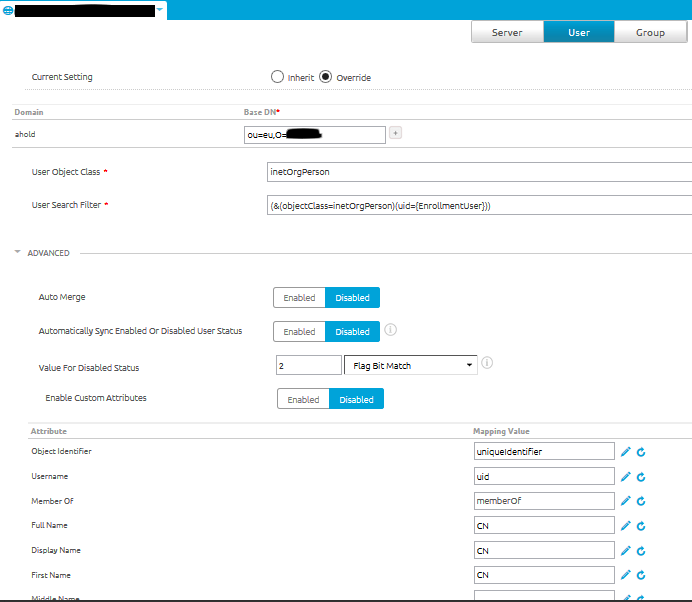Open the Flag Bit Match dropdown
The height and width of the screenshot is (602, 692).
pos(411,366)
